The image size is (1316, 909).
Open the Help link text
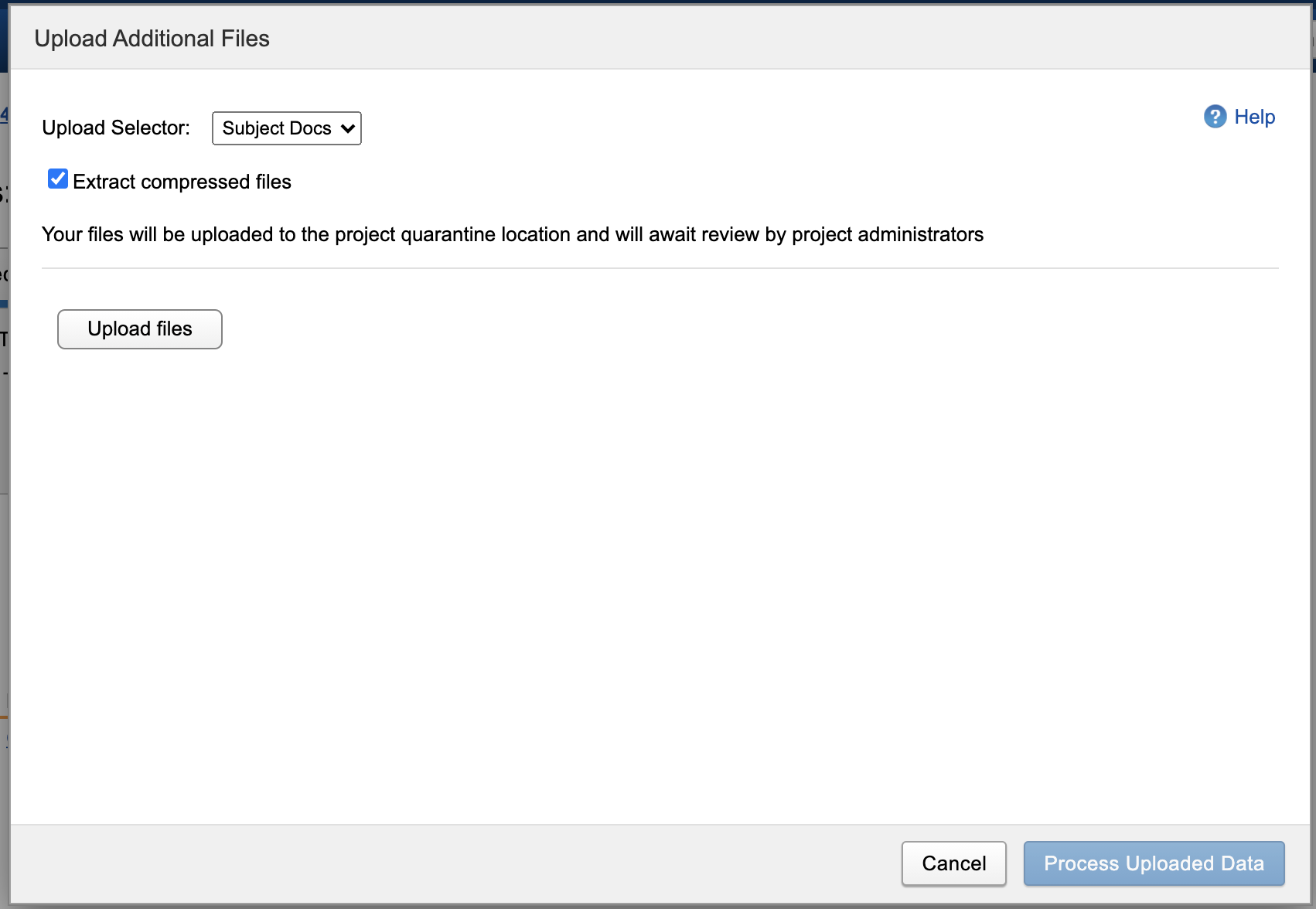pos(1254,117)
